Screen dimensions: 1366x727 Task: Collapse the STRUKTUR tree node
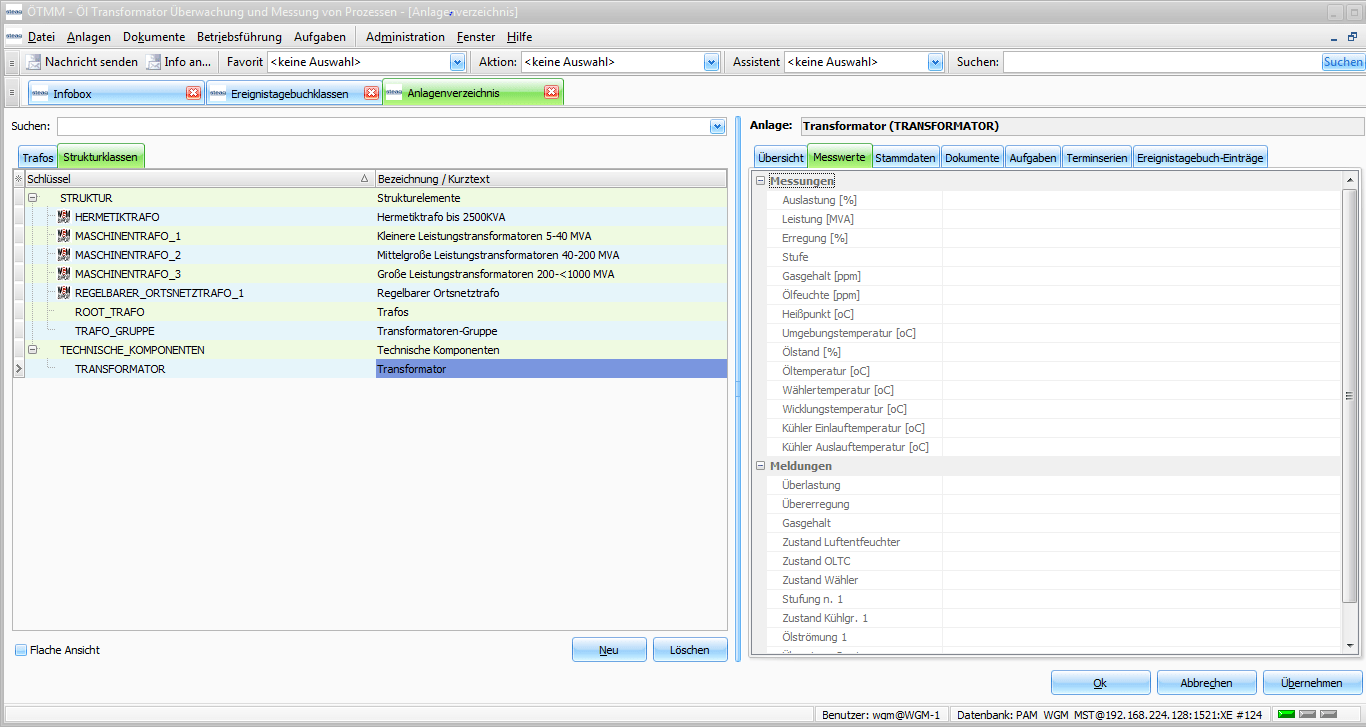tap(33, 198)
